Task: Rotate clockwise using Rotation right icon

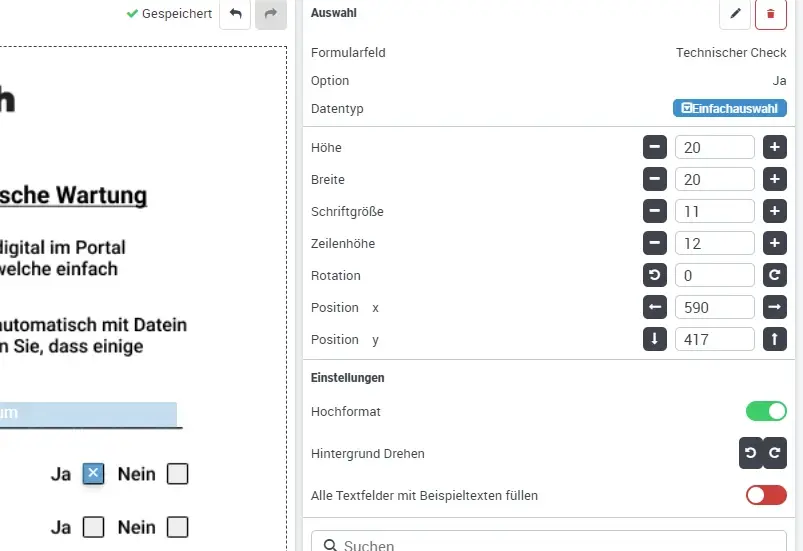Action: click(x=775, y=276)
